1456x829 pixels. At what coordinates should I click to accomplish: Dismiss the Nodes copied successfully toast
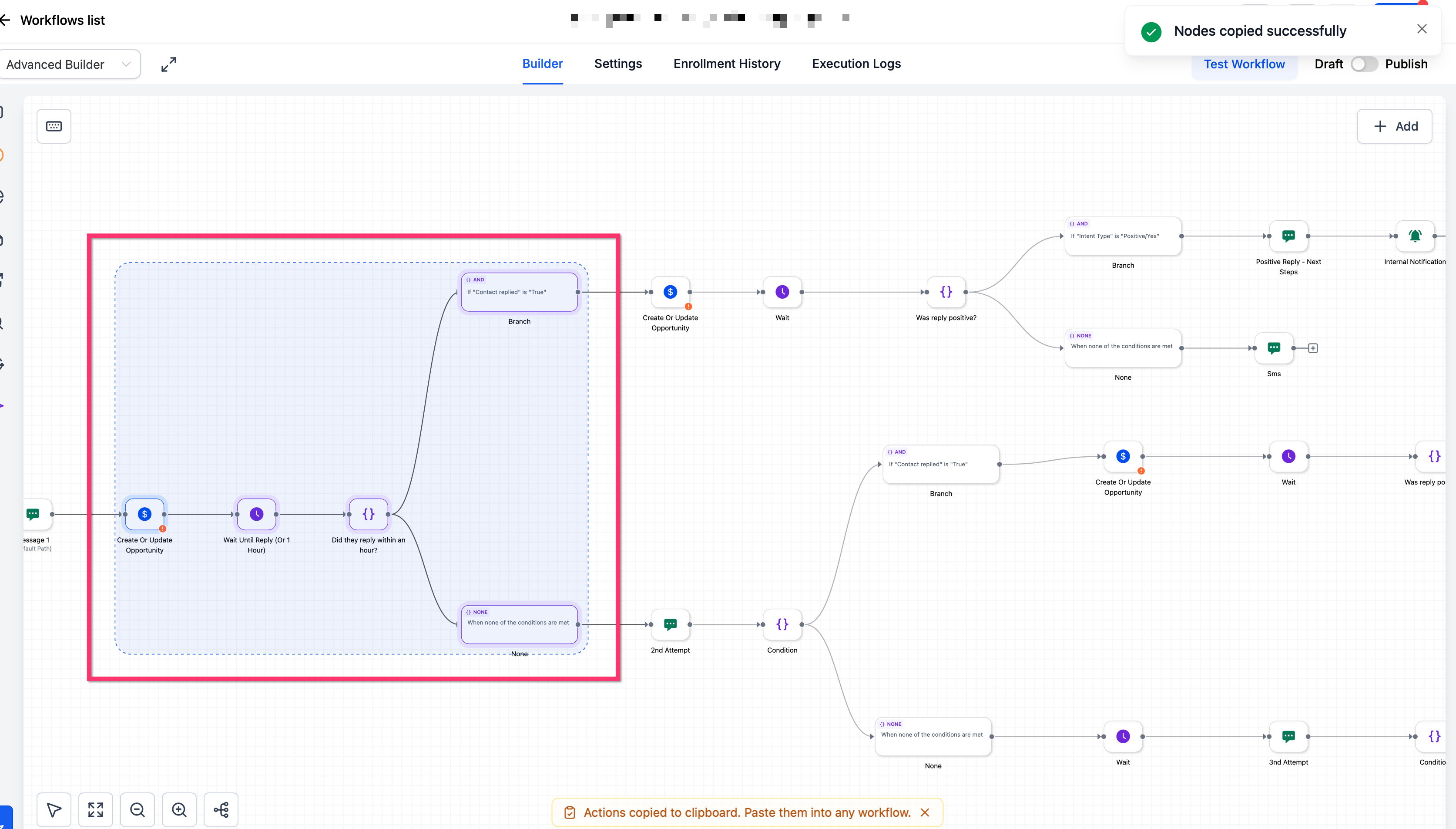(1421, 29)
